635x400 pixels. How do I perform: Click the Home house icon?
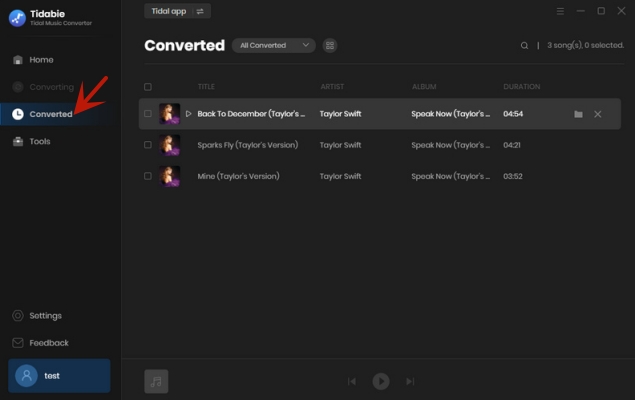click(17, 60)
